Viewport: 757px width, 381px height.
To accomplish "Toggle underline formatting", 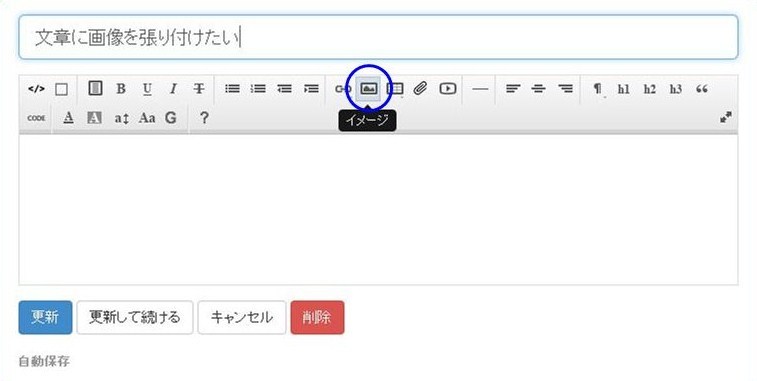I will [x=147, y=89].
